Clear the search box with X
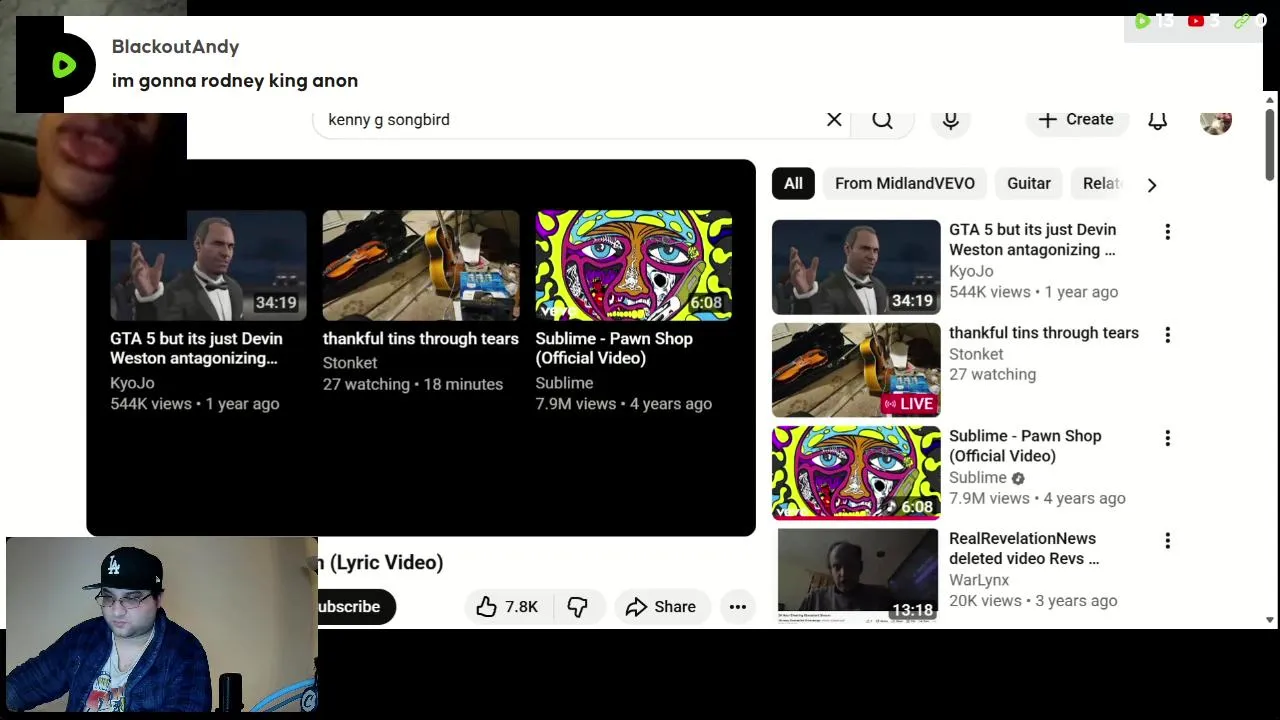The width and height of the screenshot is (1280, 720). click(x=834, y=119)
